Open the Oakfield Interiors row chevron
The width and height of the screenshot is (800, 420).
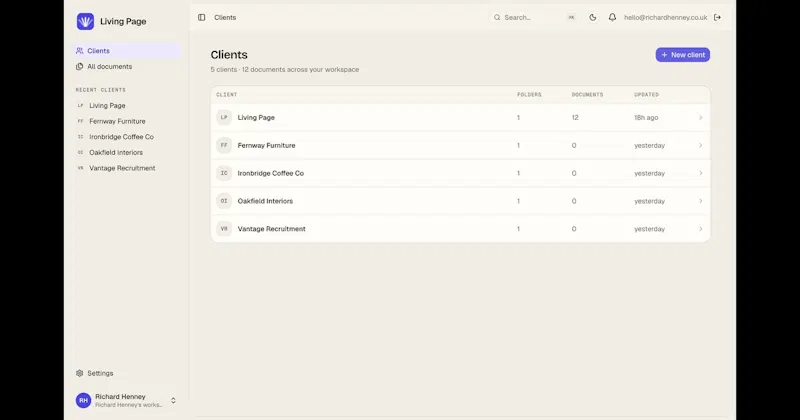point(701,201)
